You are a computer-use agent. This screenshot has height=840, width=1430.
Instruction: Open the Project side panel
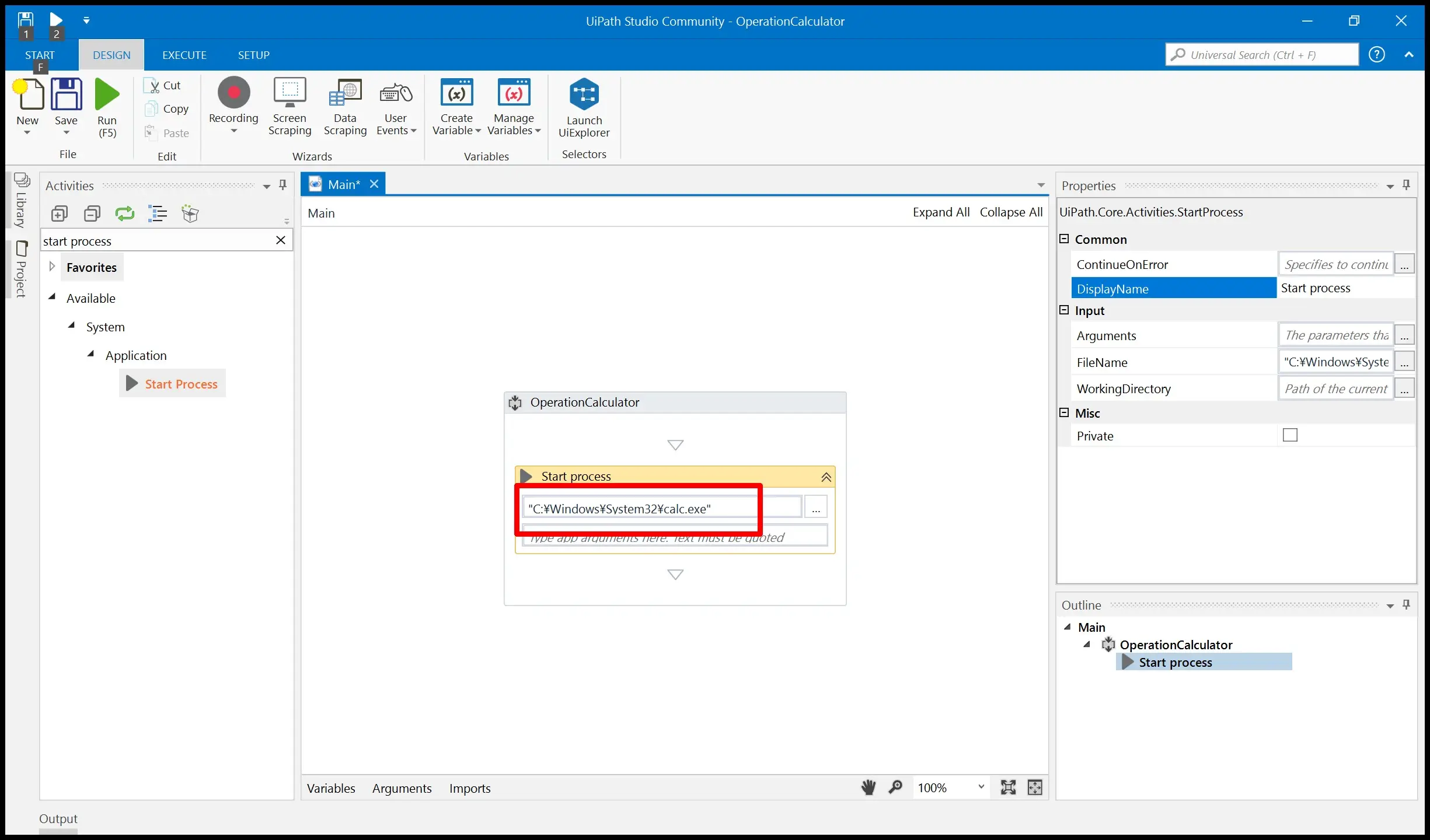tap(22, 269)
